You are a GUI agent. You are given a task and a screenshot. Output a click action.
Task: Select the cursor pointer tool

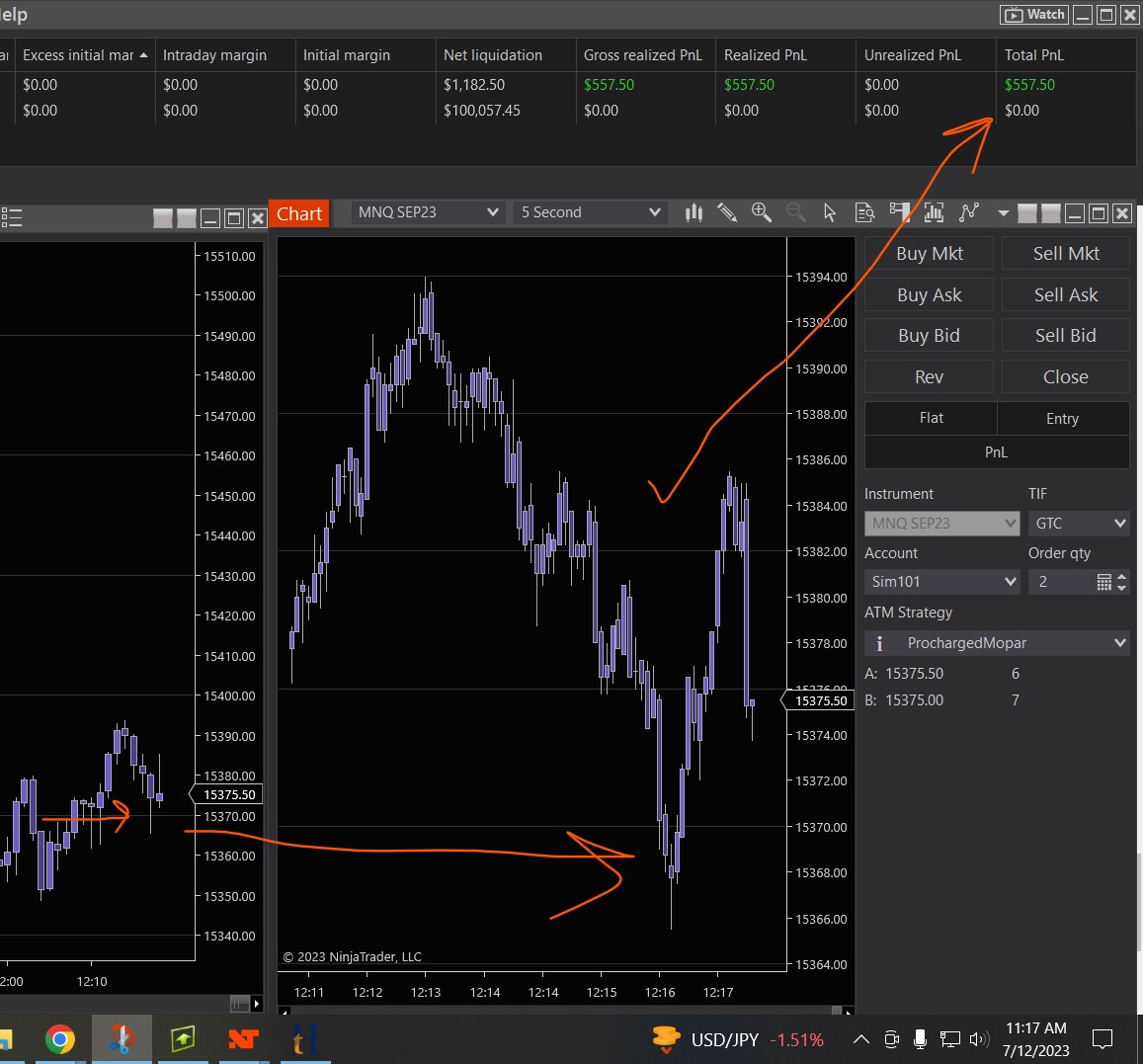coord(830,212)
